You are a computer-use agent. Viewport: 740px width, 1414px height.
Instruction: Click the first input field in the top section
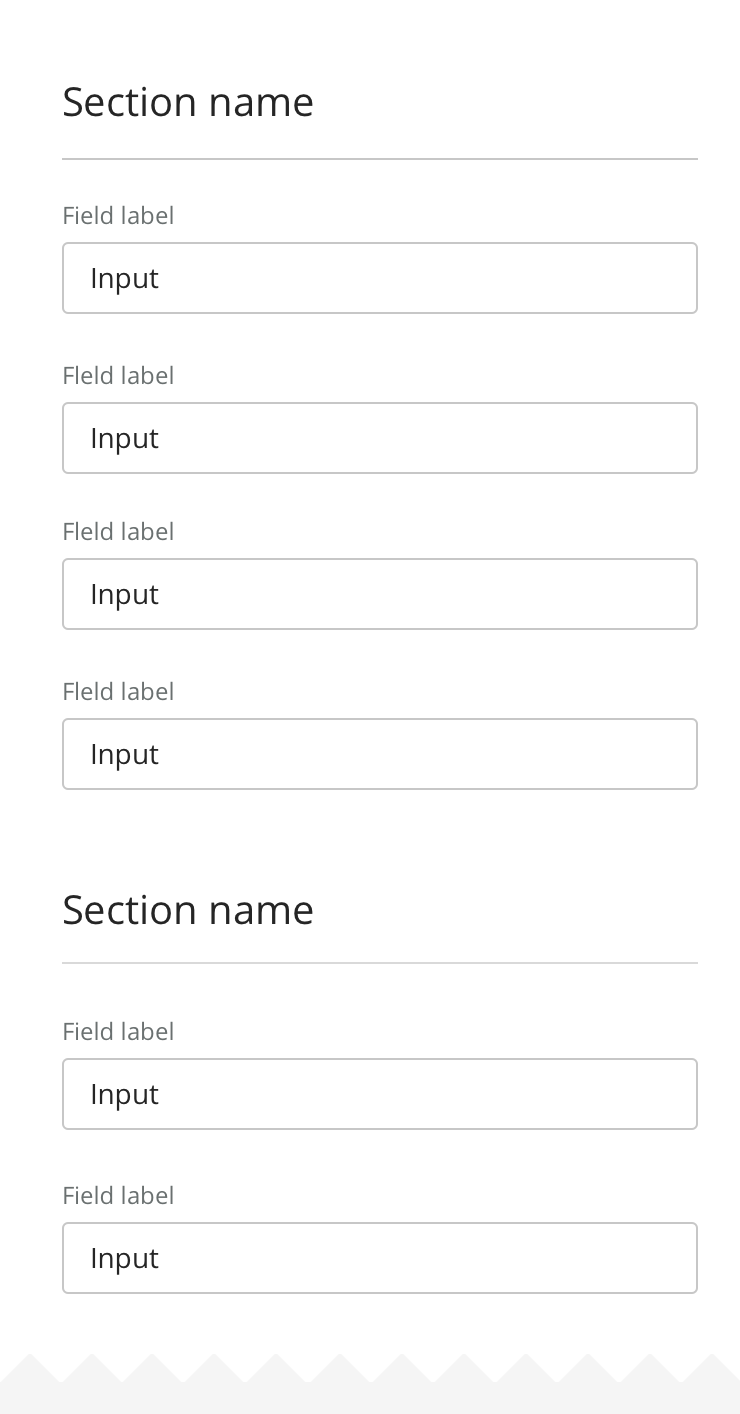coord(380,278)
